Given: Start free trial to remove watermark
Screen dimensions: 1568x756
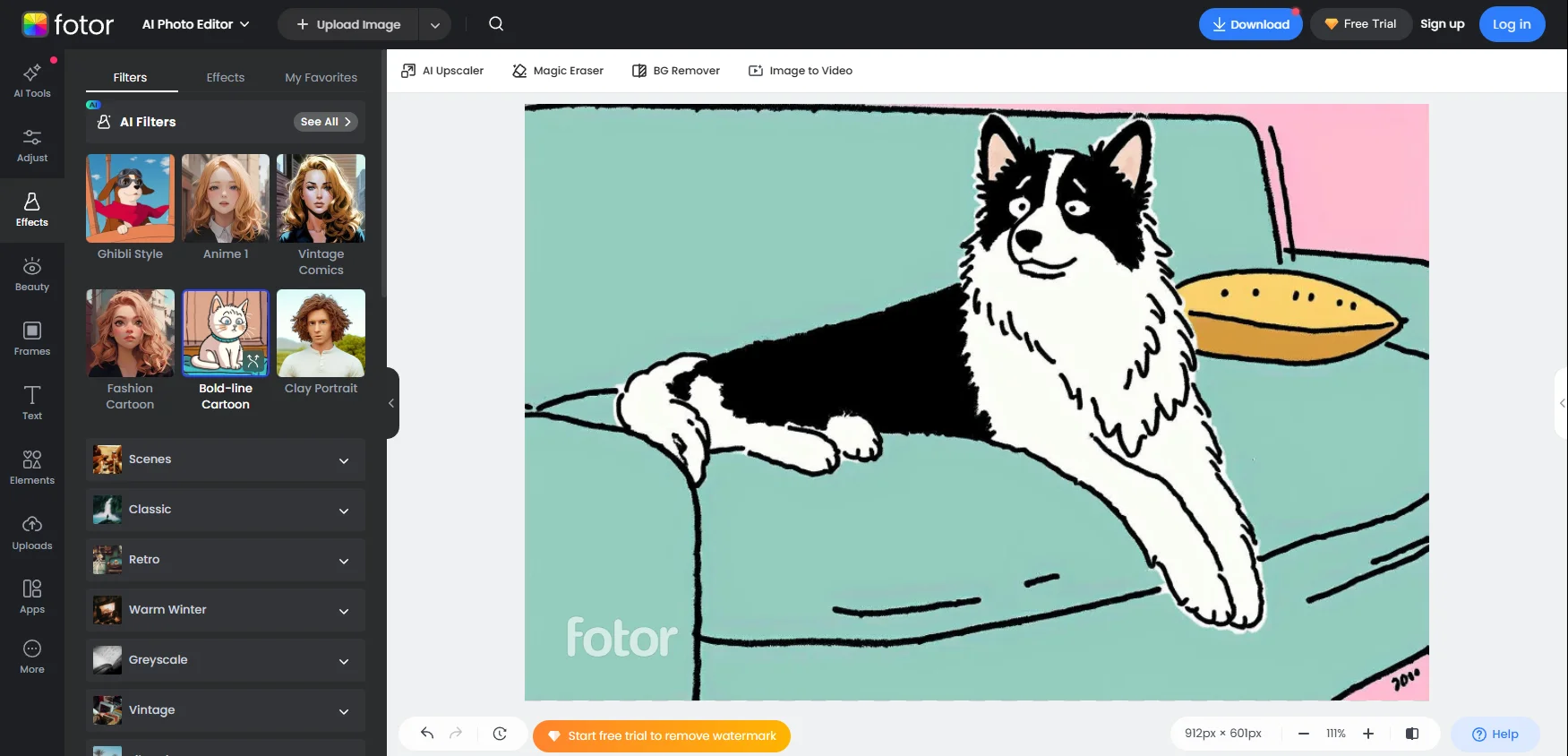Looking at the screenshot, I should (x=662, y=735).
